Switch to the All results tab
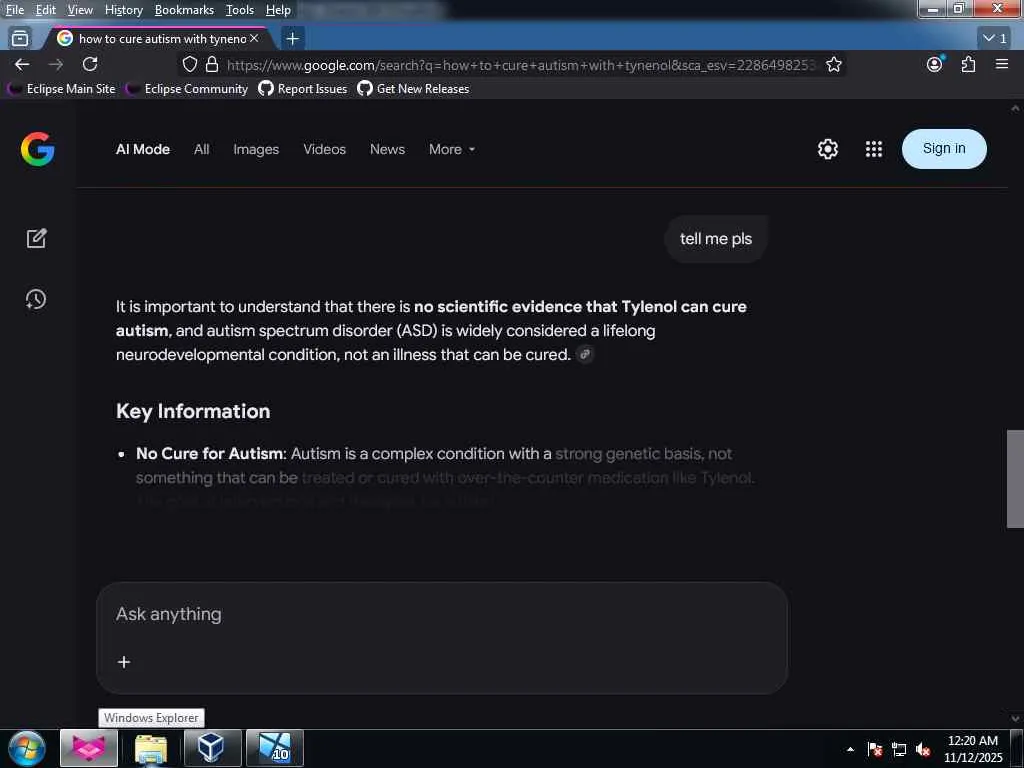Image resolution: width=1024 pixels, height=768 pixels. tap(201, 150)
